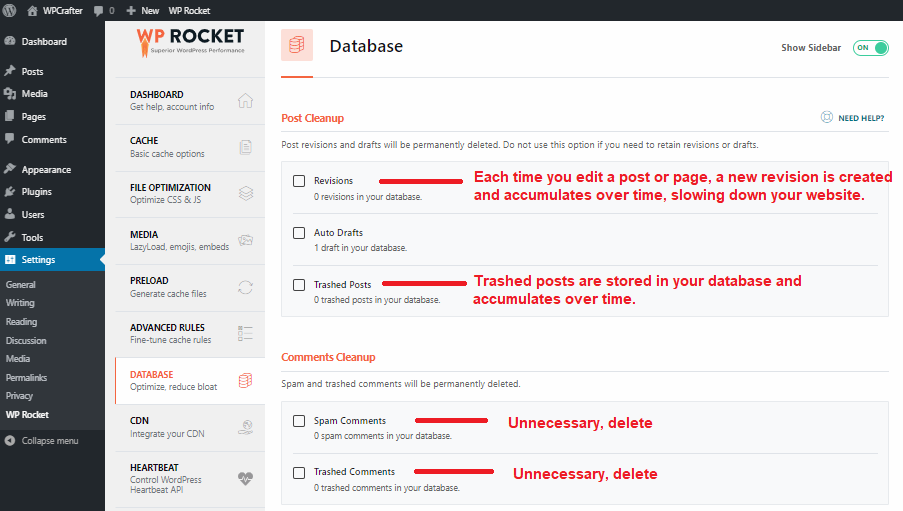Check the Revisions checkbox
The height and width of the screenshot is (511, 903).
[x=299, y=181]
